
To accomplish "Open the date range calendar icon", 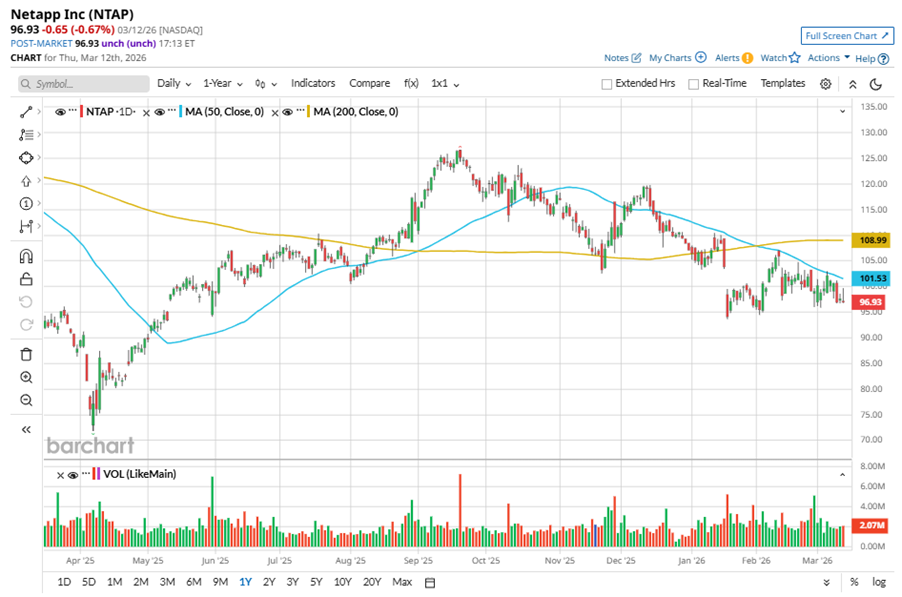I will coord(430,582).
